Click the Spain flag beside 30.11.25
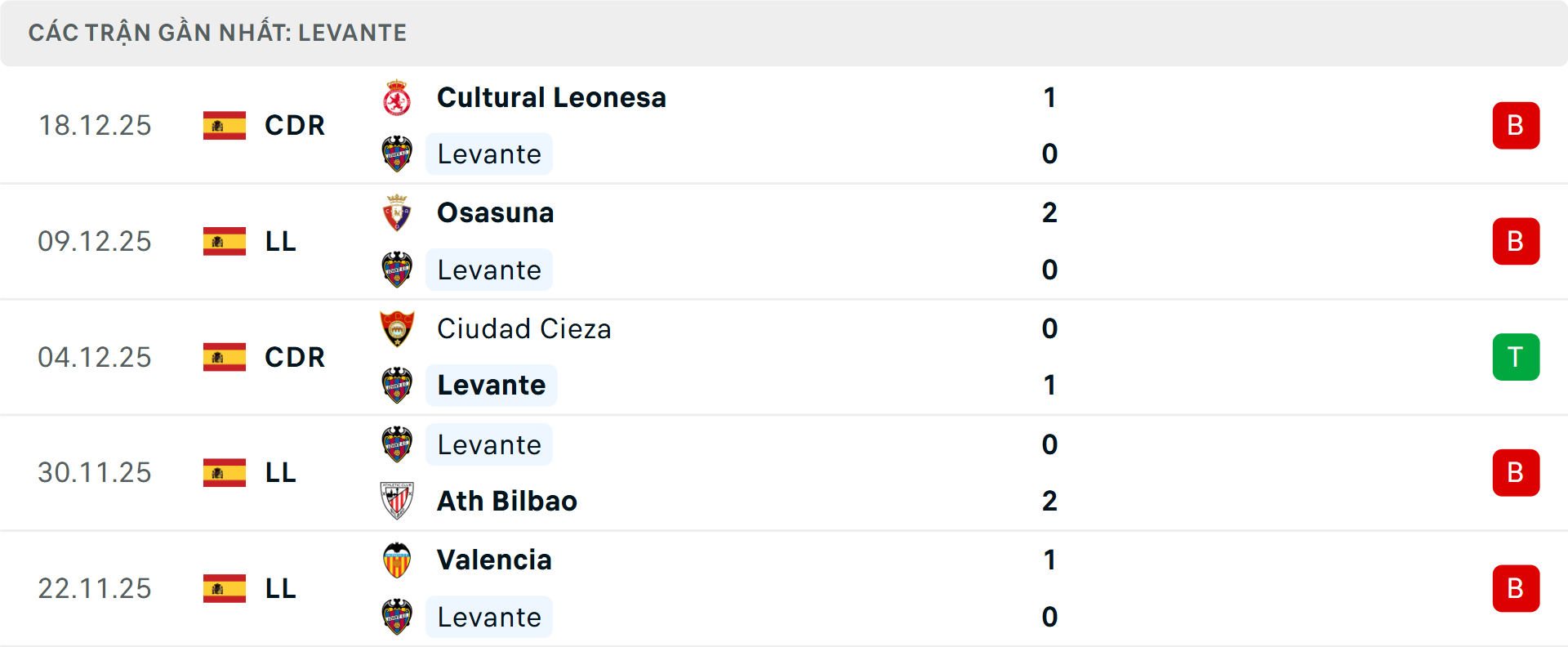This screenshot has height=647, width=1568. 225,472
